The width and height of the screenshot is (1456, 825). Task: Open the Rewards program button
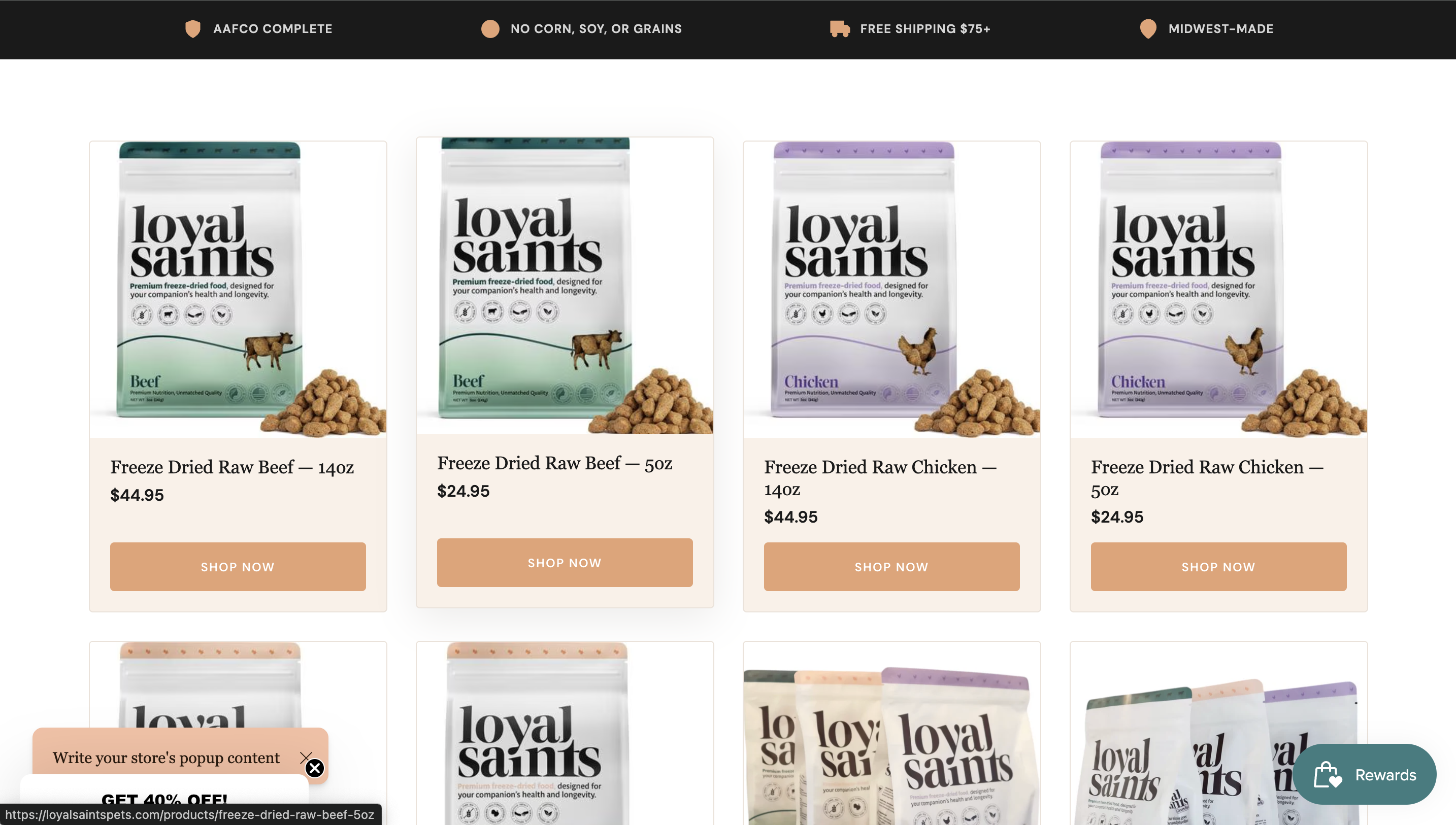(1364, 775)
